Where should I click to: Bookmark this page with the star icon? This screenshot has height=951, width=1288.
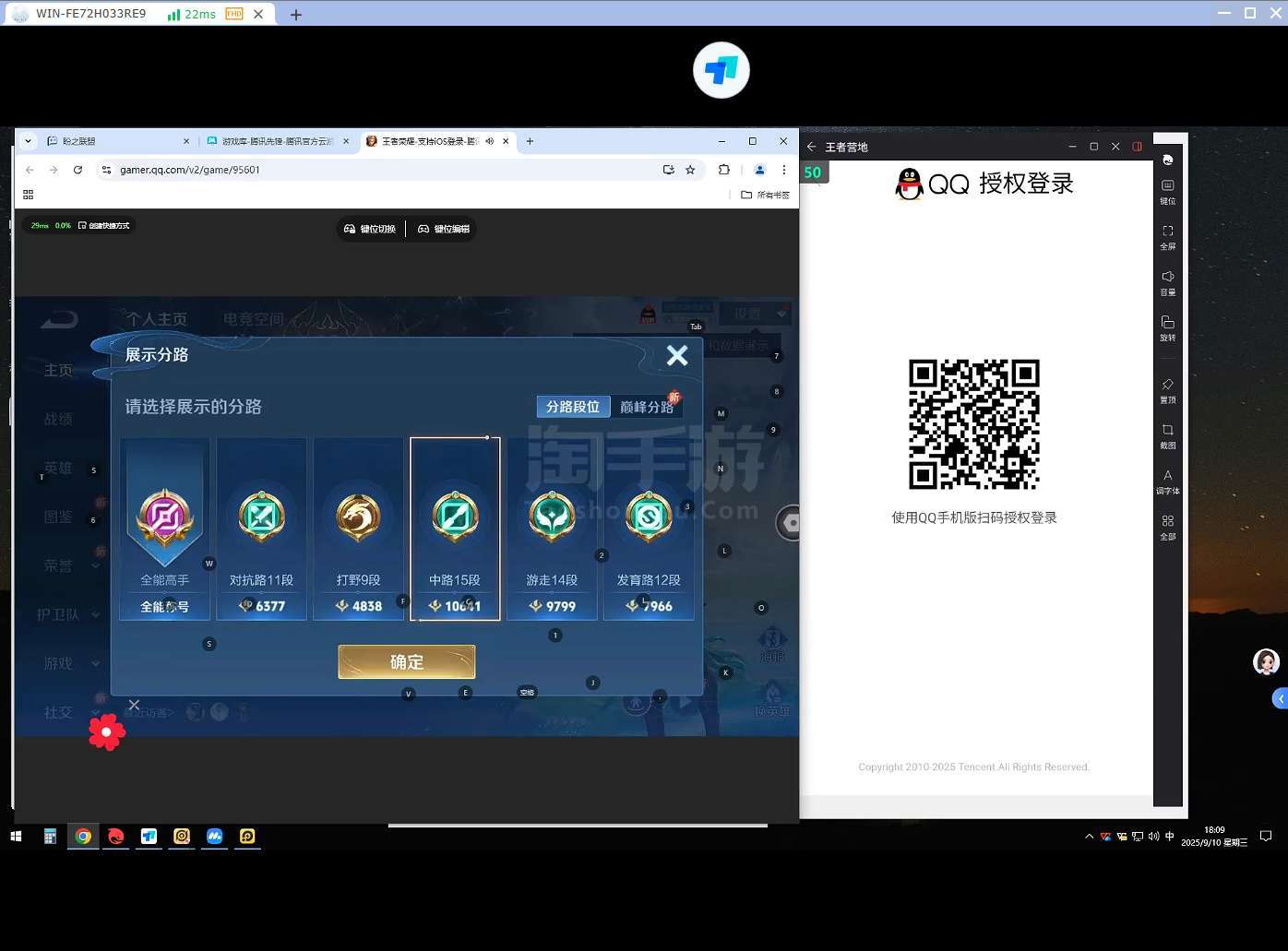point(690,170)
